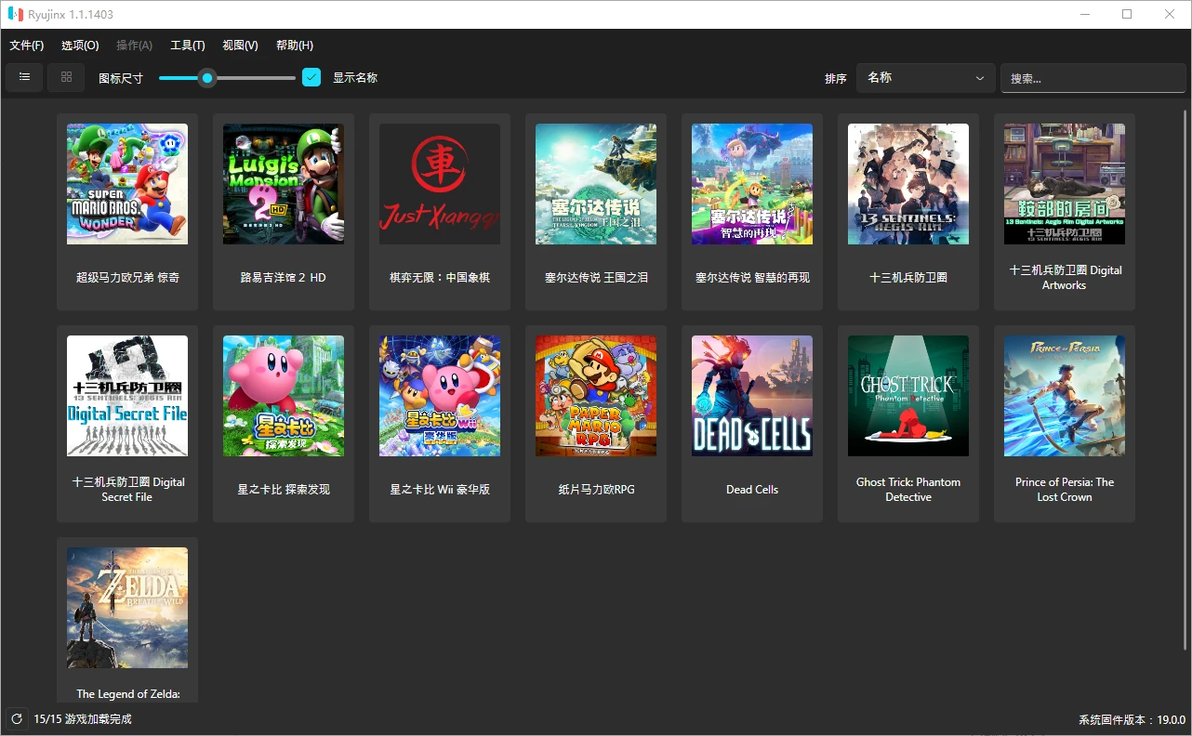
Task: Click the 棋弈无限：中国象棋 title text
Action: click(x=439, y=278)
